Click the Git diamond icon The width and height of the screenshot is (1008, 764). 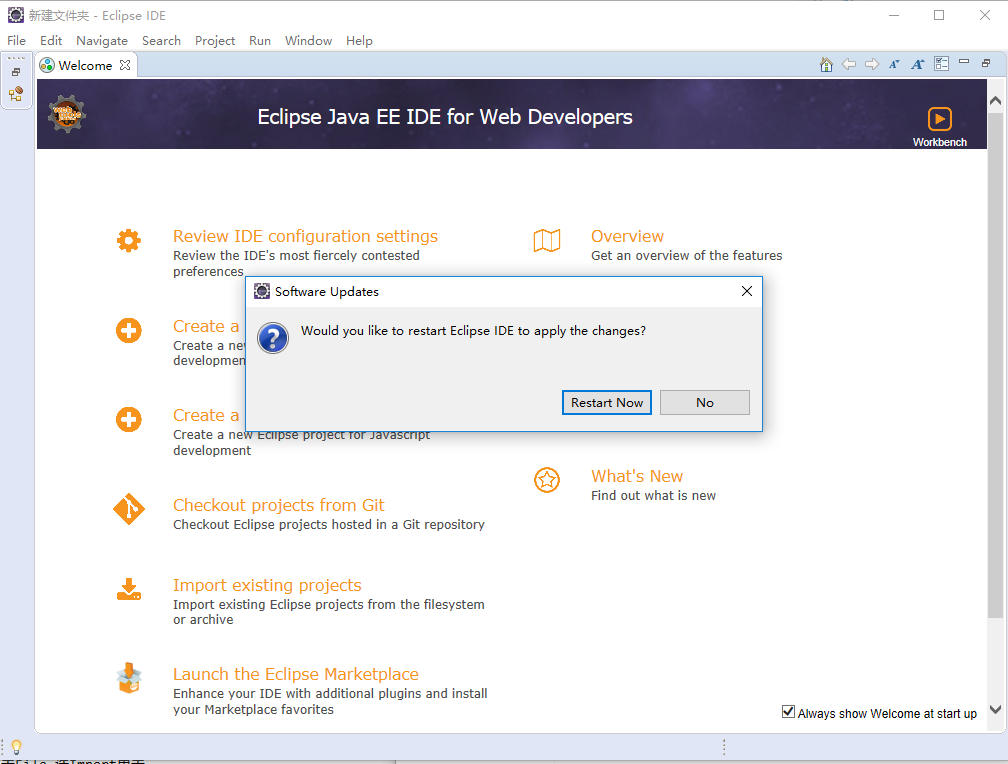[129, 509]
